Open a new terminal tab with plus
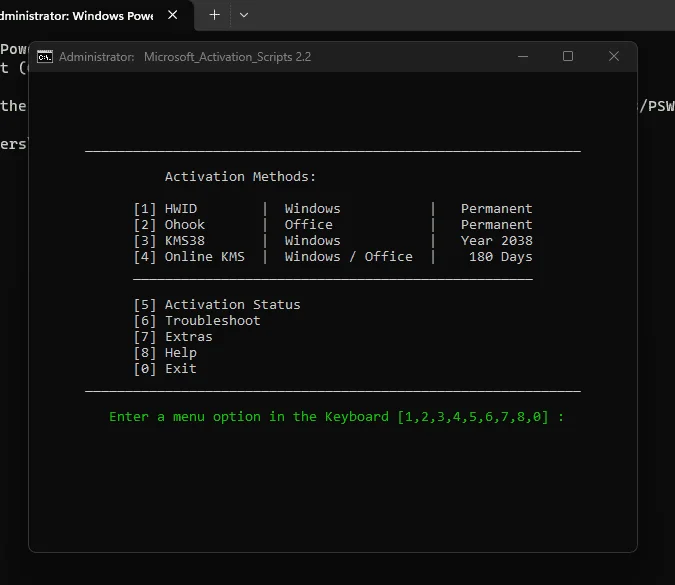Screen dimensions: 675x585 pos(214,15)
